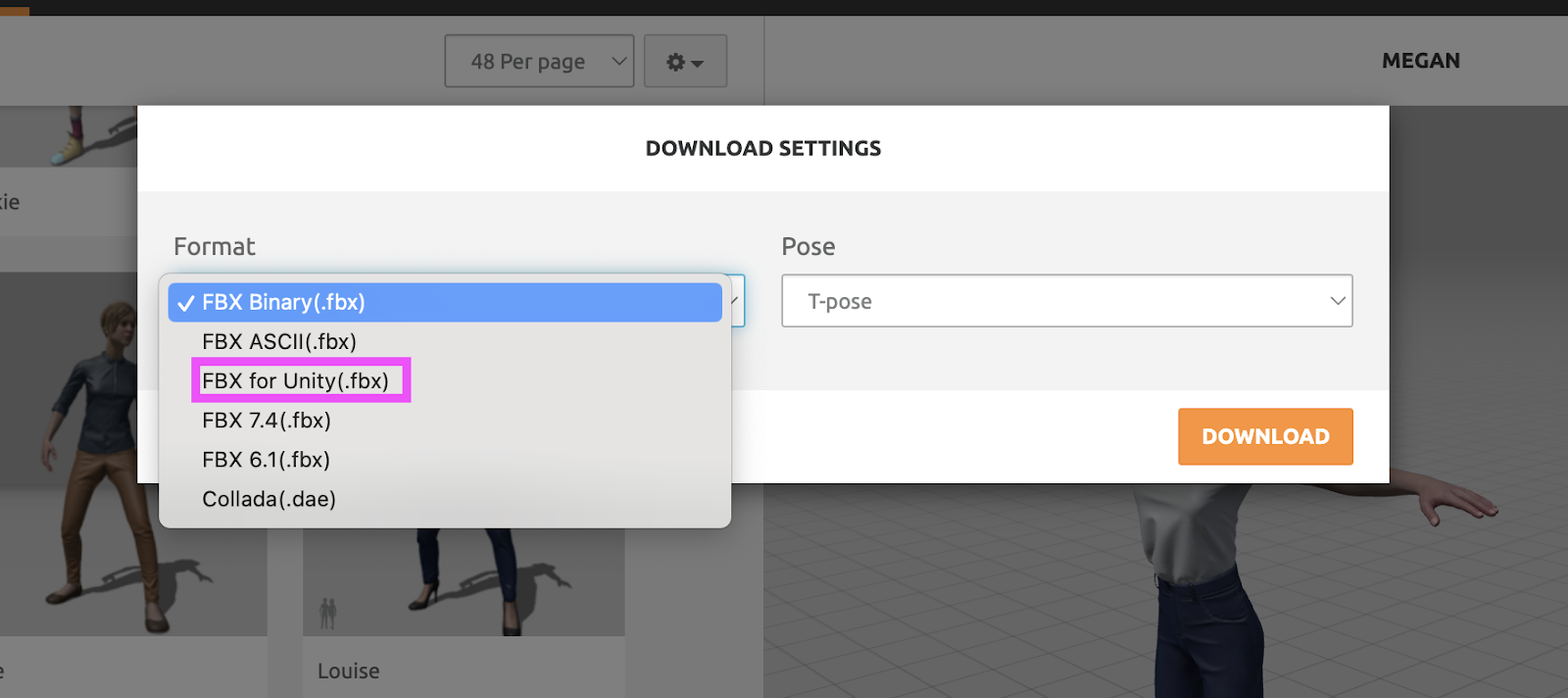Click the Louise name label
This screenshot has width=1568, height=698.
(x=348, y=672)
